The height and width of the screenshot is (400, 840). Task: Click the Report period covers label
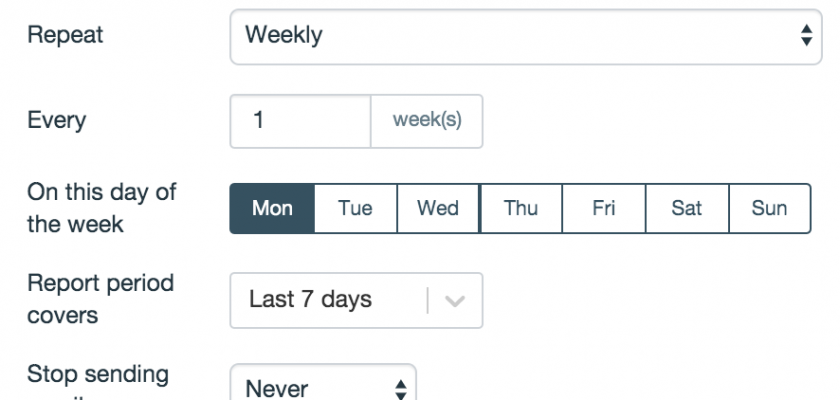pyautogui.click(x=100, y=298)
